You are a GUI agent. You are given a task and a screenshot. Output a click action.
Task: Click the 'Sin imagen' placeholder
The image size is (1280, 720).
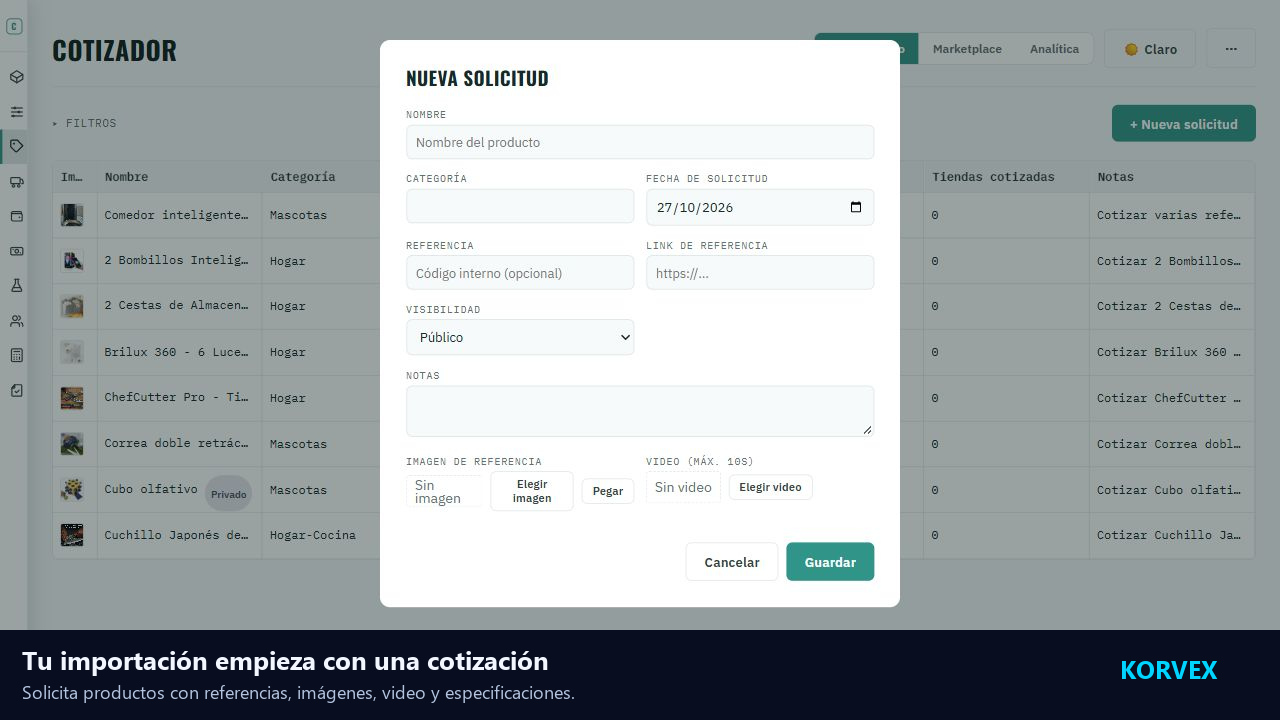(x=445, y=491)
